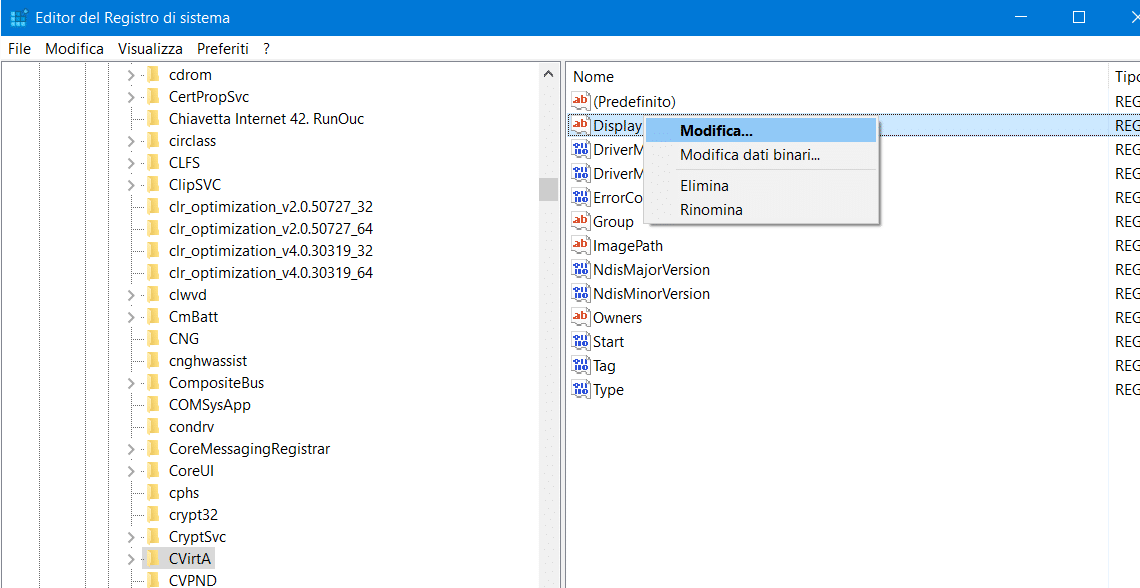Expand the circlass key
1140x588 pixels.
131,140
